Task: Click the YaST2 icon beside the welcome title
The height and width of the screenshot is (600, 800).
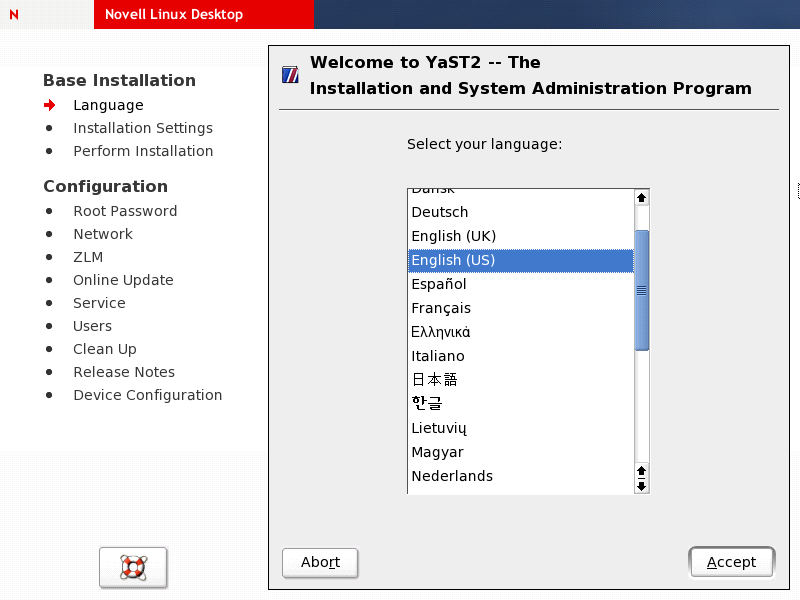Action: point(291,74)
